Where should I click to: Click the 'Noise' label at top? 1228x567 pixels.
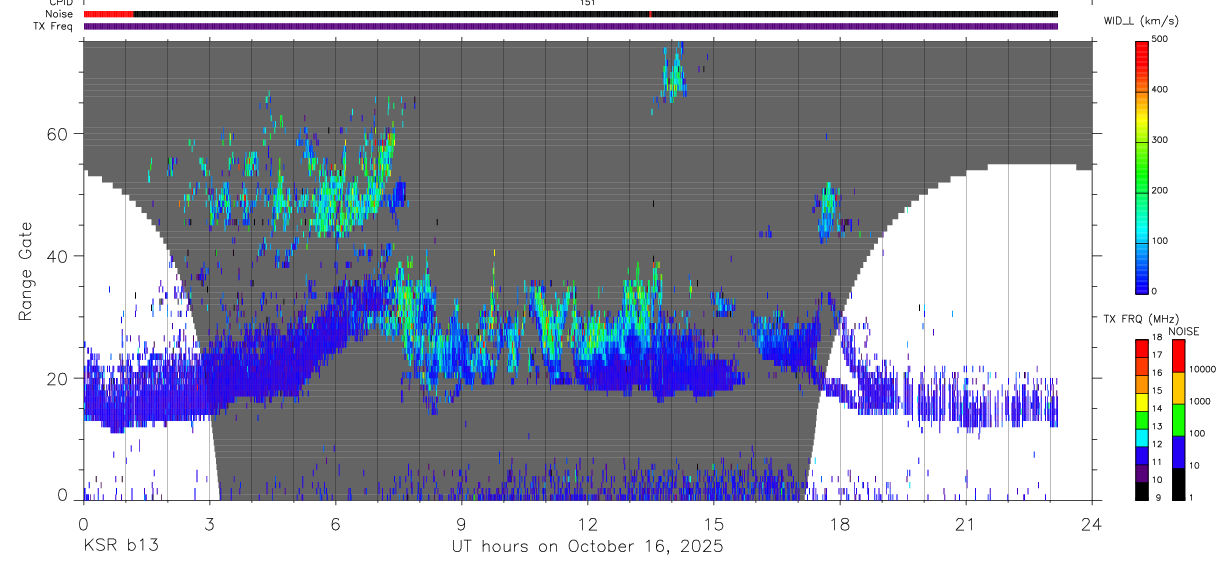[x=59, y=14]
